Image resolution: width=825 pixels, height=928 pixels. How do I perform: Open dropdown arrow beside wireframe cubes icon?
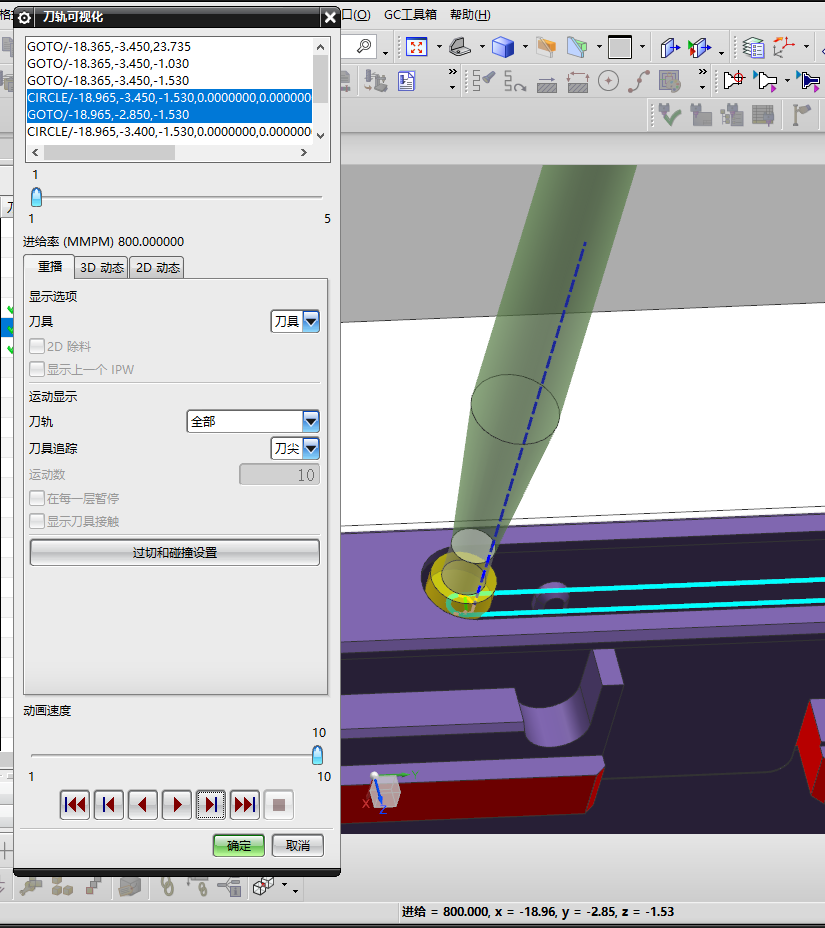tap(285, 885)
